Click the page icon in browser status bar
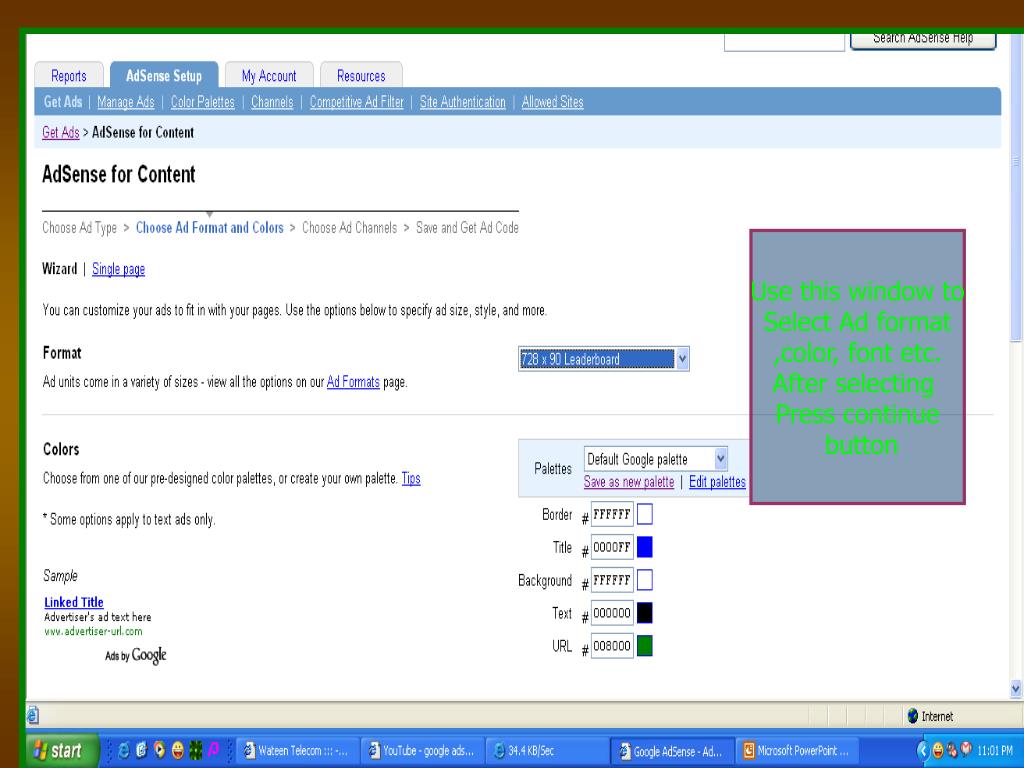Image resolution: width=1024 pixels, height=768 pixels. click(x=33, y=716)
